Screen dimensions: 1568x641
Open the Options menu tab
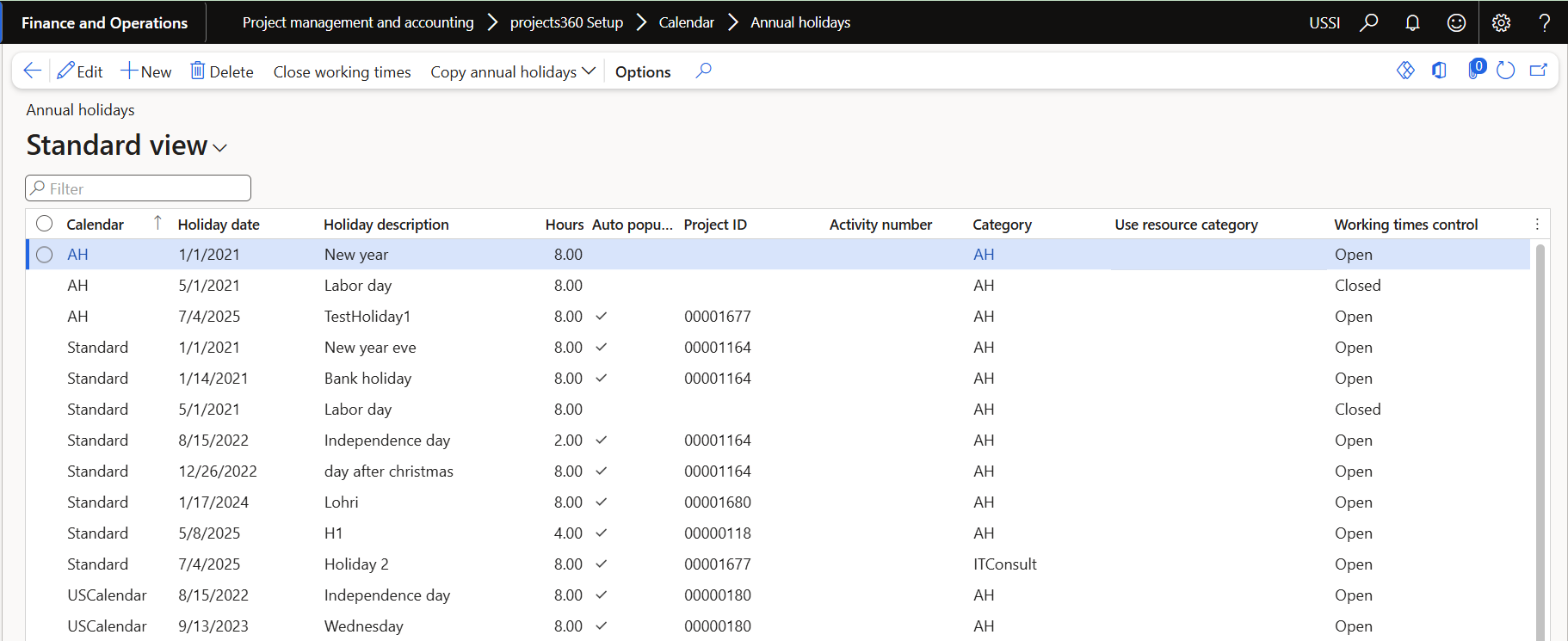643,72
